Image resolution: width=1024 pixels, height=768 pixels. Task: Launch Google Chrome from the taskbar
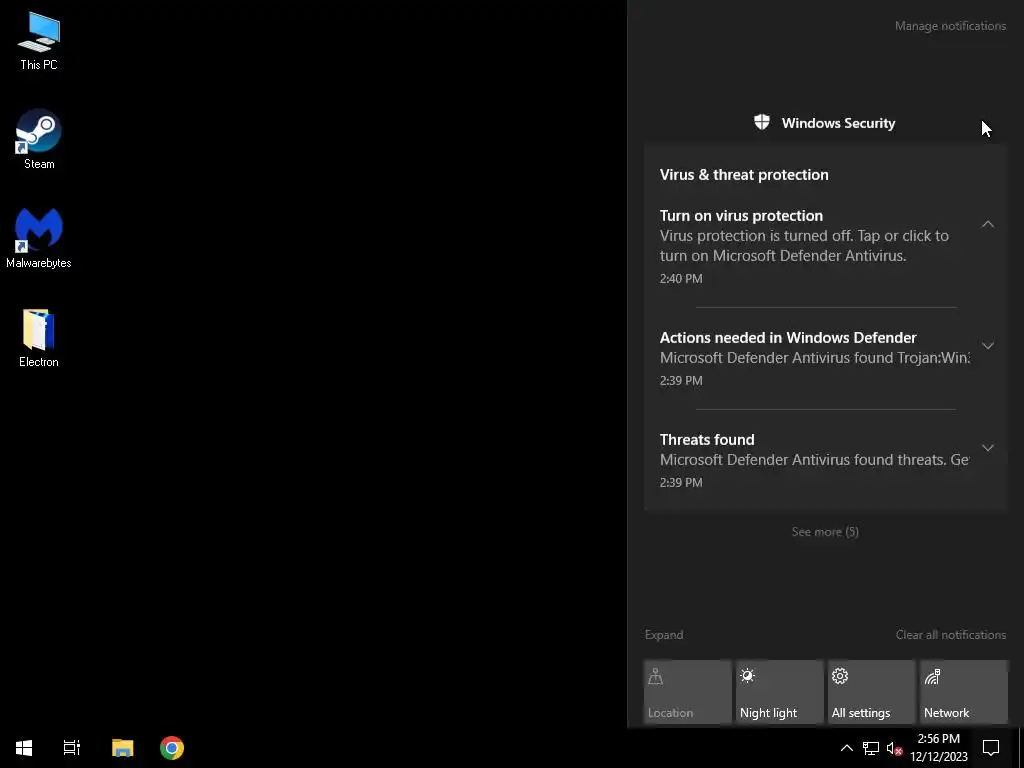(172, 747)
